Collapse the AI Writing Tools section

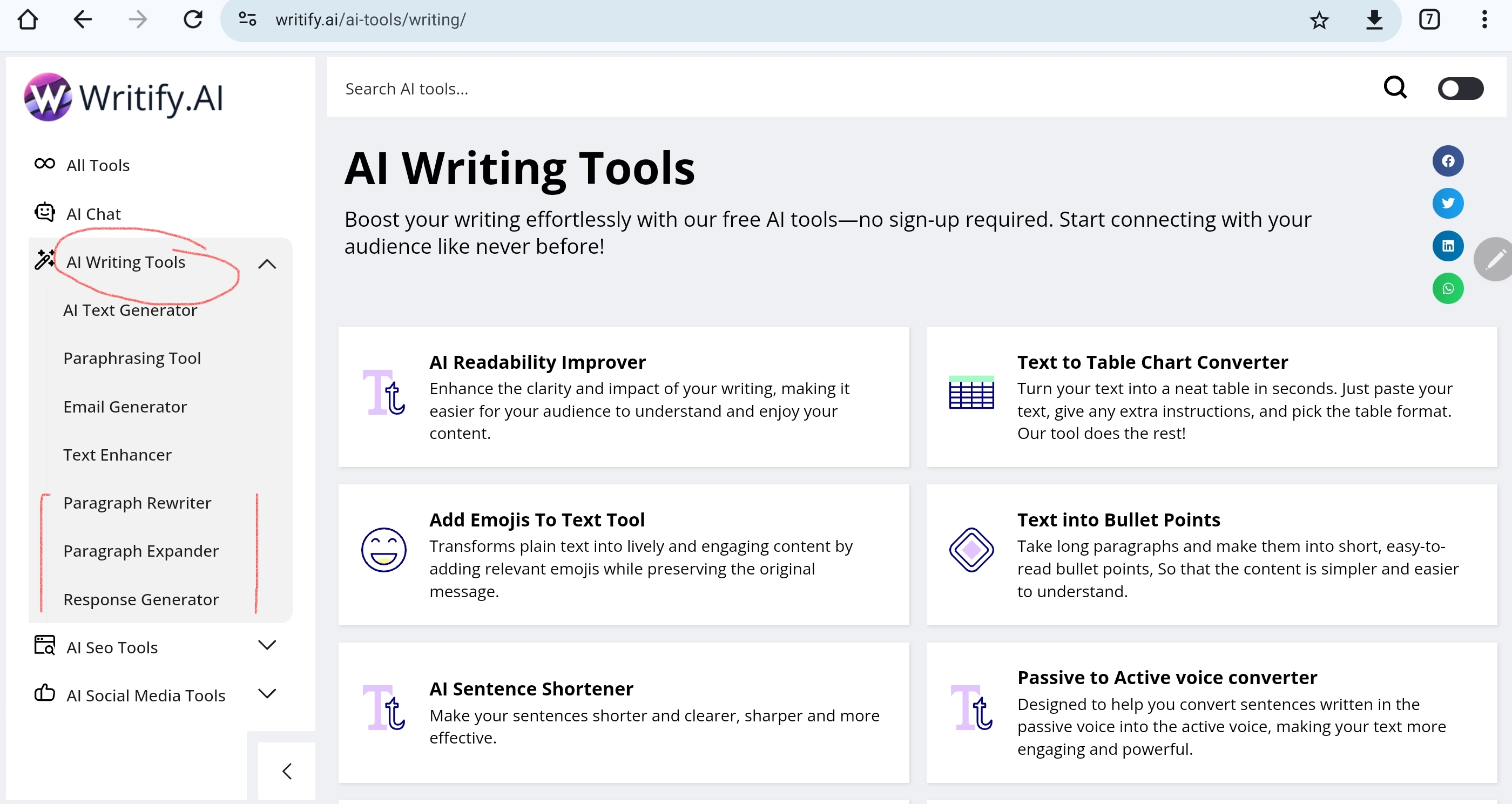(x=267, y=264)
